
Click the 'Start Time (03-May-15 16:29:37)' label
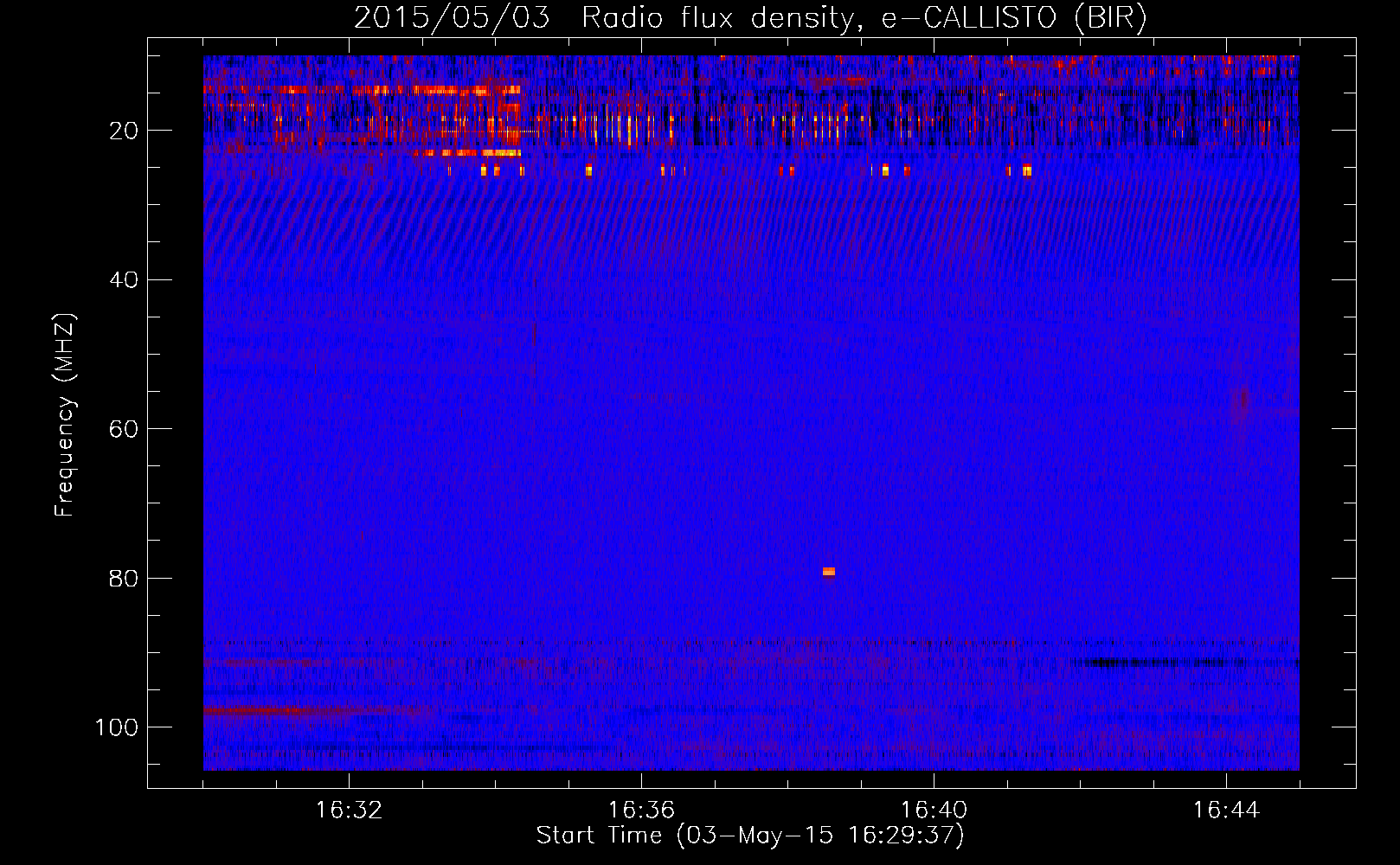(750, 836)
